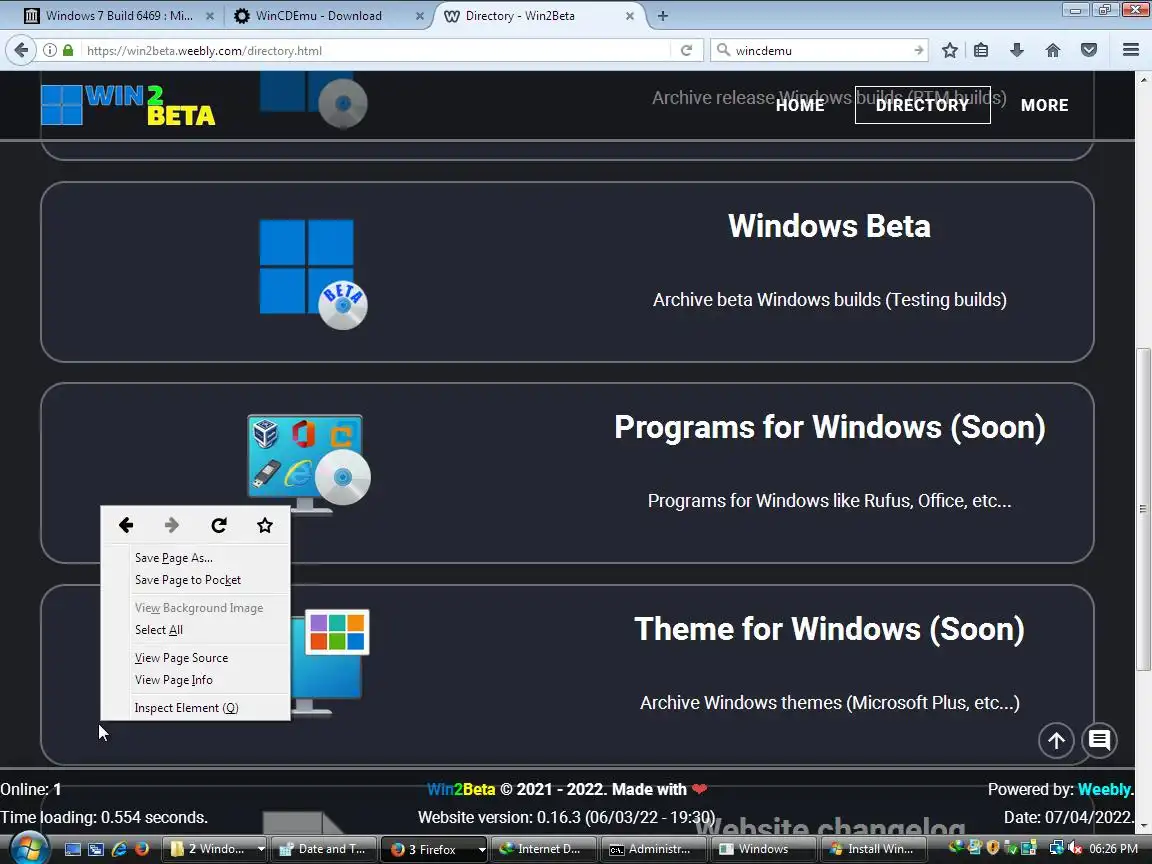Launch Internet Explorer from quick launch
This screenshot has width=1152, height=864.
coord(118,849)
